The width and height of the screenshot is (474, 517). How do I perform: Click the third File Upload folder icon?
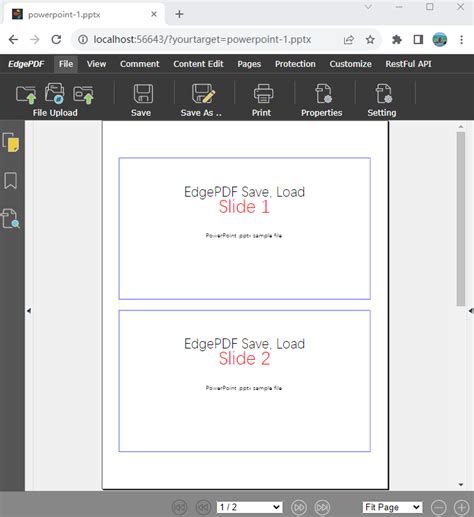click(83, 95)
